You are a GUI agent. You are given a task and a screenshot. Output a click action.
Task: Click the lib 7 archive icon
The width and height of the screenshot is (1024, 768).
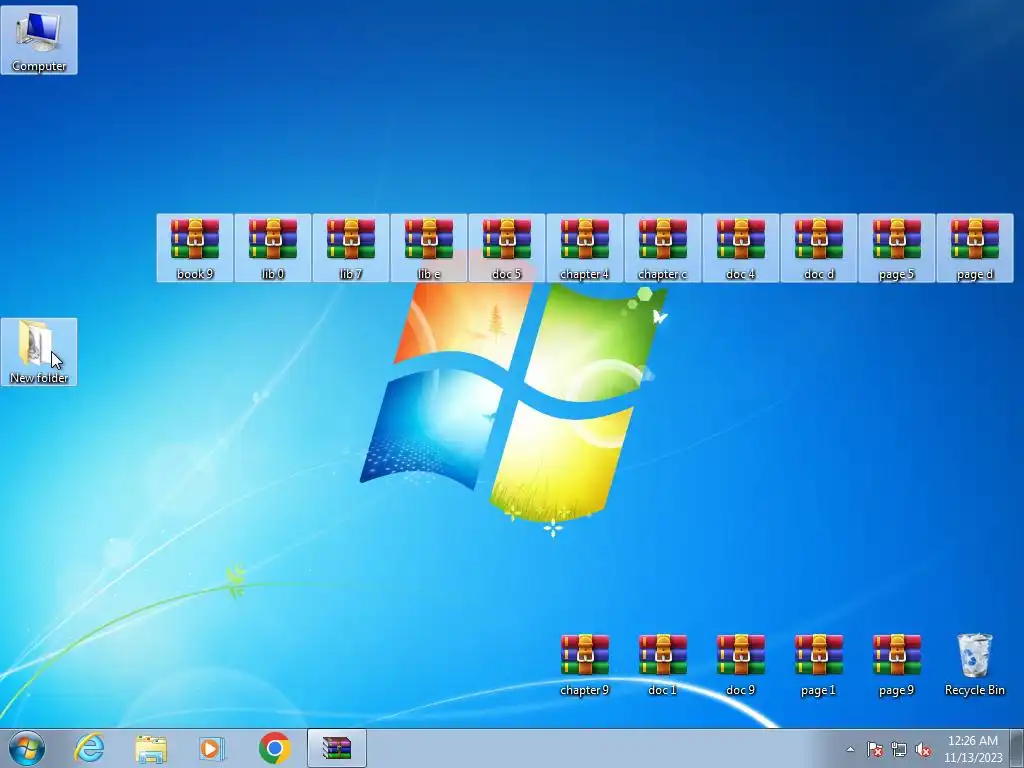coord(351,248)
